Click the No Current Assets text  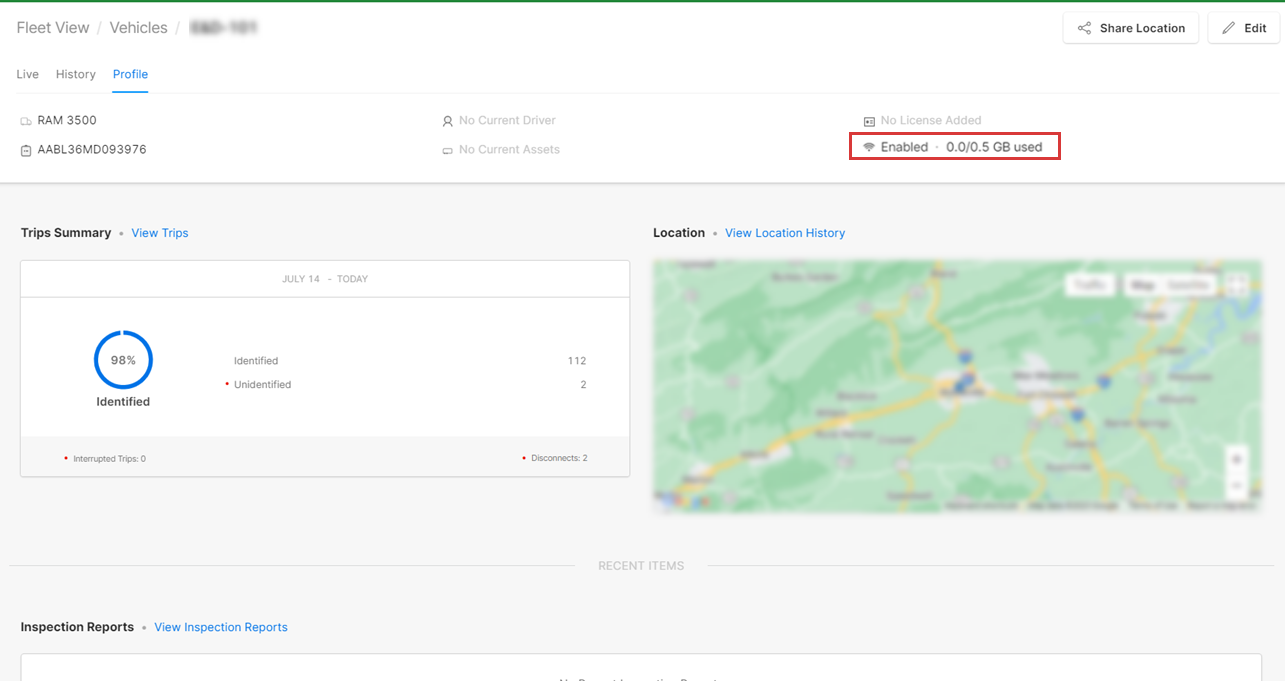(x=509, y=149)
